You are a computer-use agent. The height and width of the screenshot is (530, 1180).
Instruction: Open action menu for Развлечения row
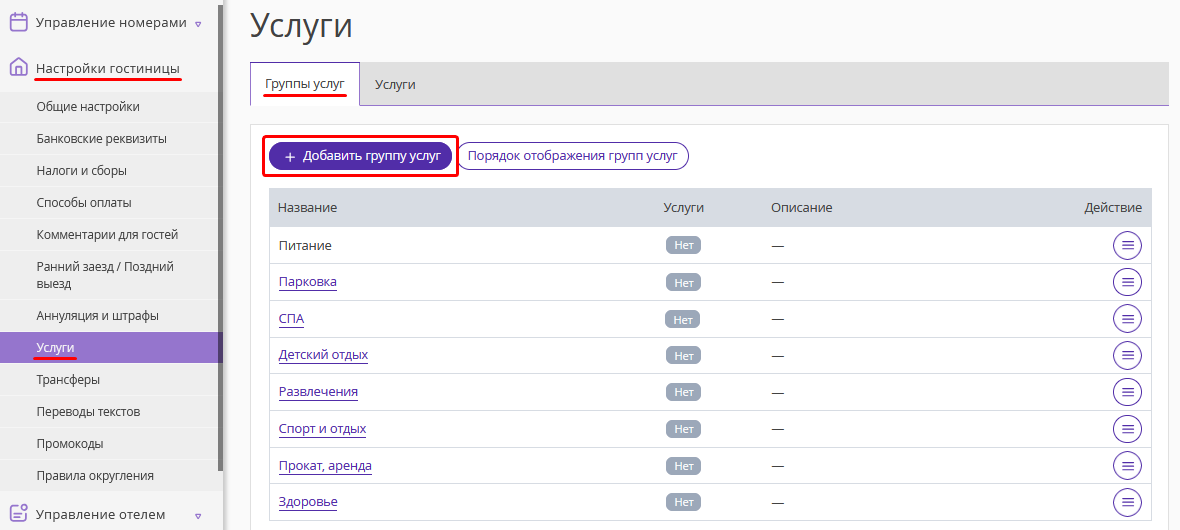coord(1127,391)
